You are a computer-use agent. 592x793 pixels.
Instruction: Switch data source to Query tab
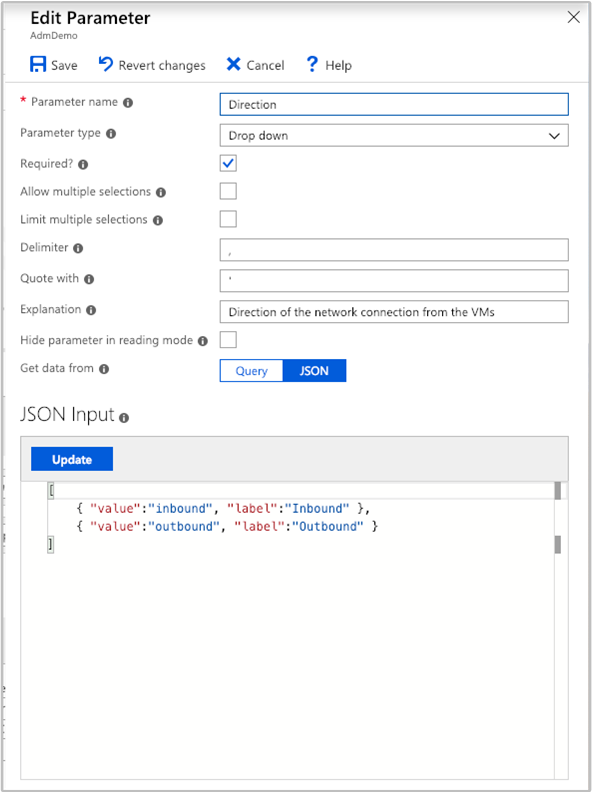251,371
